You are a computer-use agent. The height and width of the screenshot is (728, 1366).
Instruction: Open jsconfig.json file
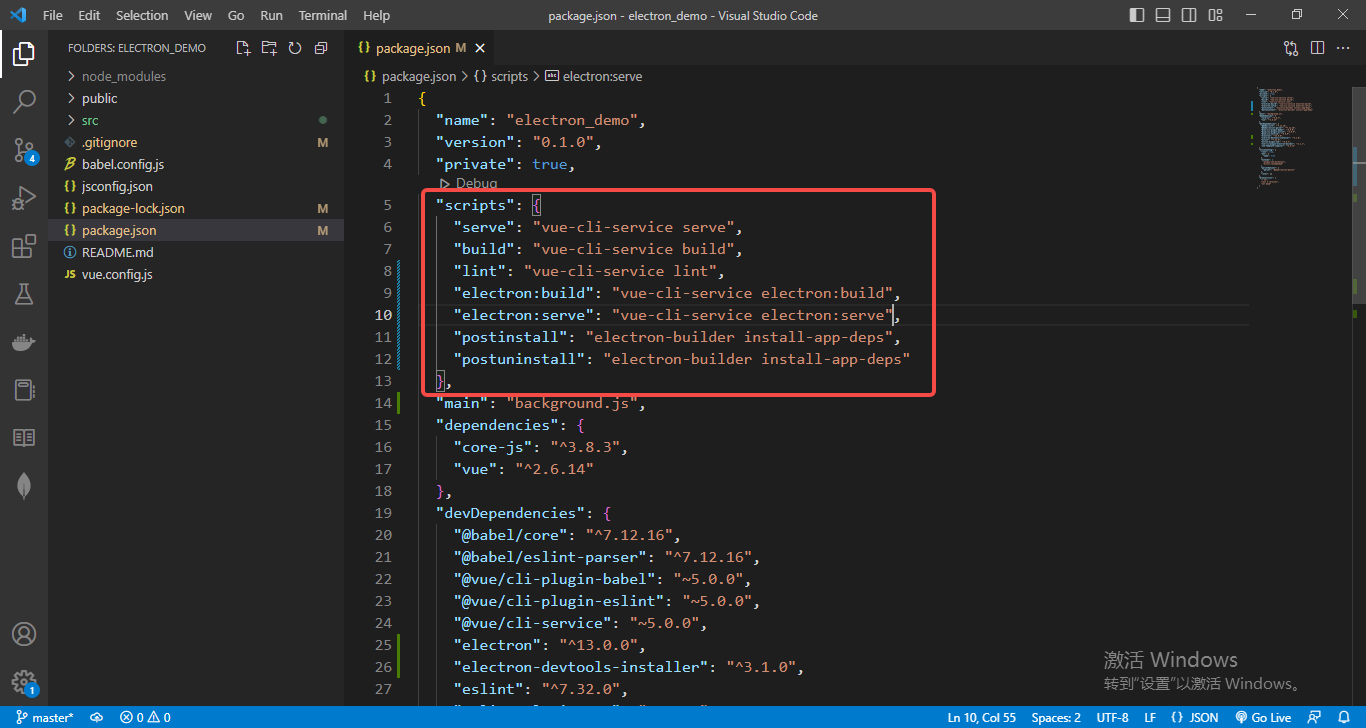pos(196,186)
